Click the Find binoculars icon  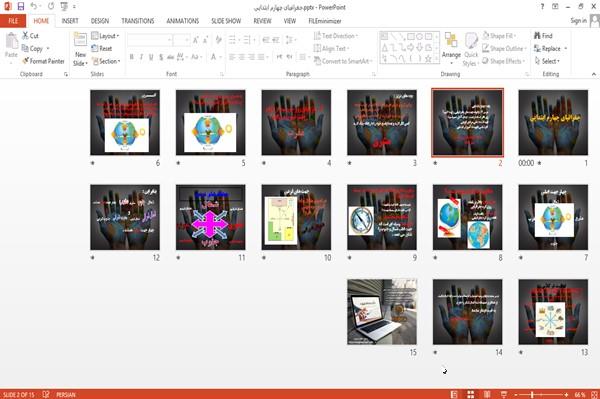pyautogui.click(x=537, y=36)
